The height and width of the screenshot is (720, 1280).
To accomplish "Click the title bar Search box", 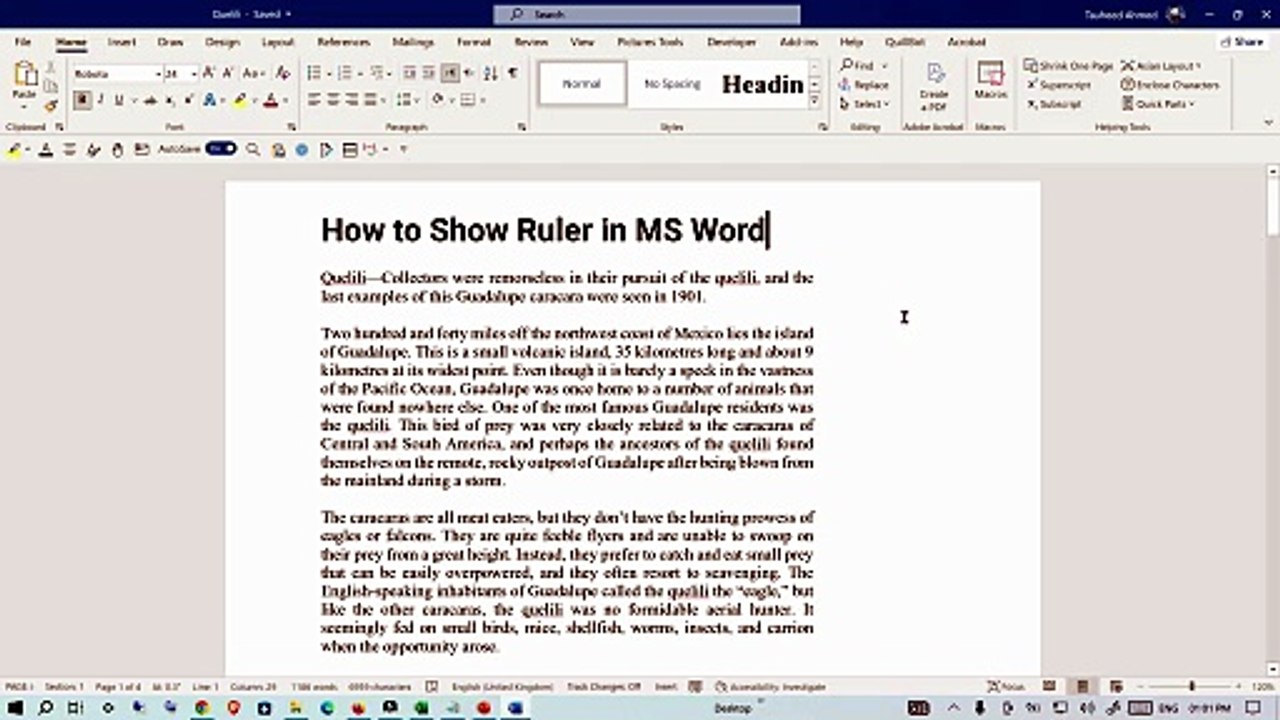I will tap(647, 14).
